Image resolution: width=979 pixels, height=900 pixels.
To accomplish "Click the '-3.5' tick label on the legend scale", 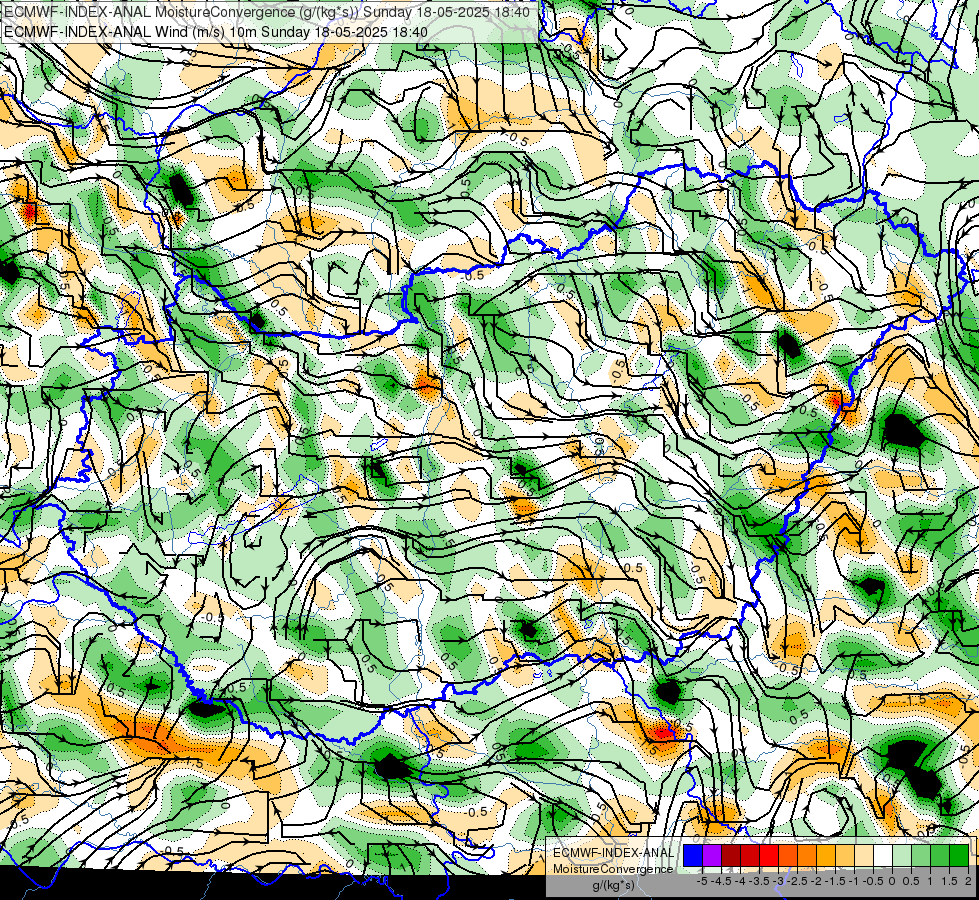I will point(760,881).
